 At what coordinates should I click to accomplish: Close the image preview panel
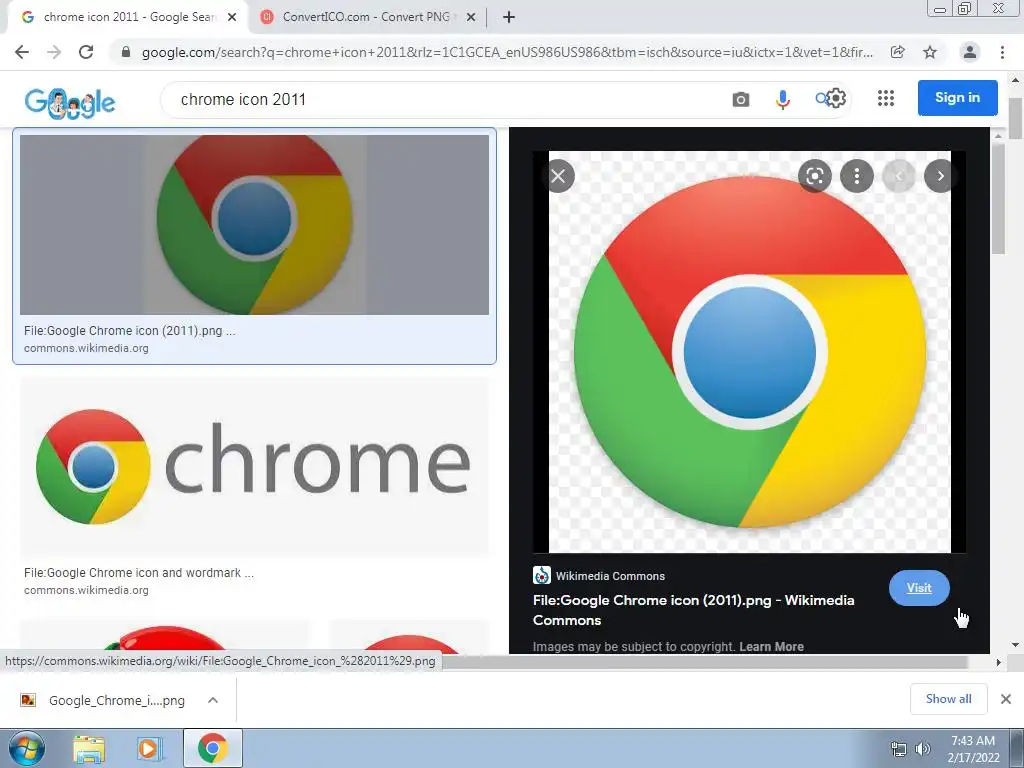click(558, 176)
